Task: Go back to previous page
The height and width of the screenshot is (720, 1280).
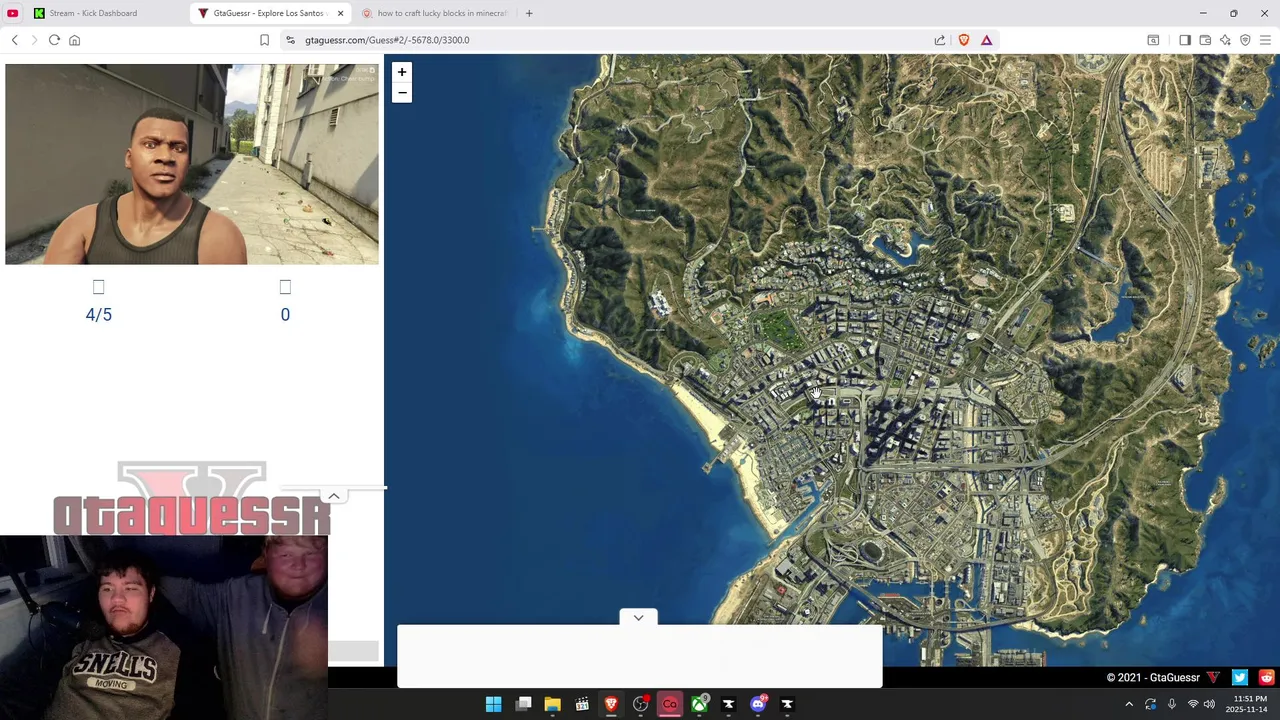Action: pyautogui.click(x=15, y=40)
